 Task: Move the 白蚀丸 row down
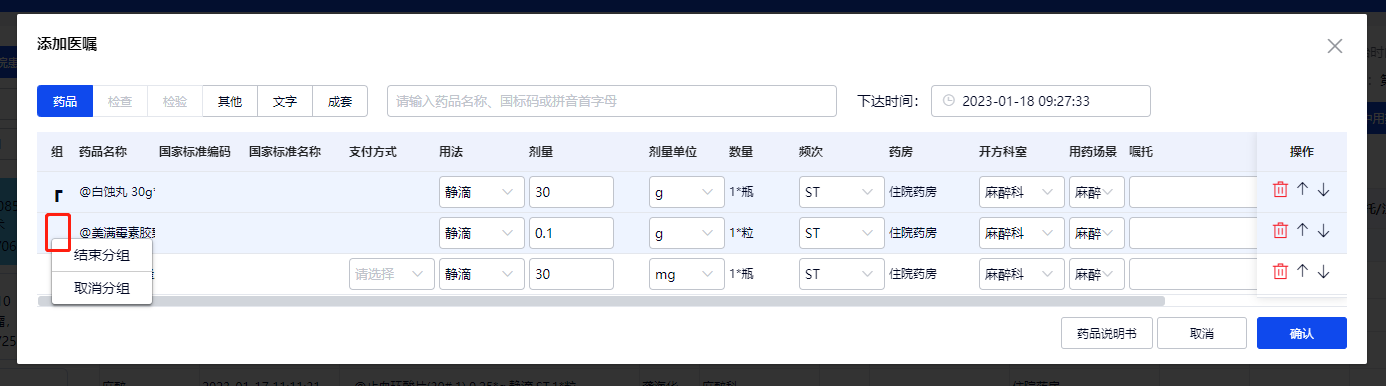(x=1323, y=190)
